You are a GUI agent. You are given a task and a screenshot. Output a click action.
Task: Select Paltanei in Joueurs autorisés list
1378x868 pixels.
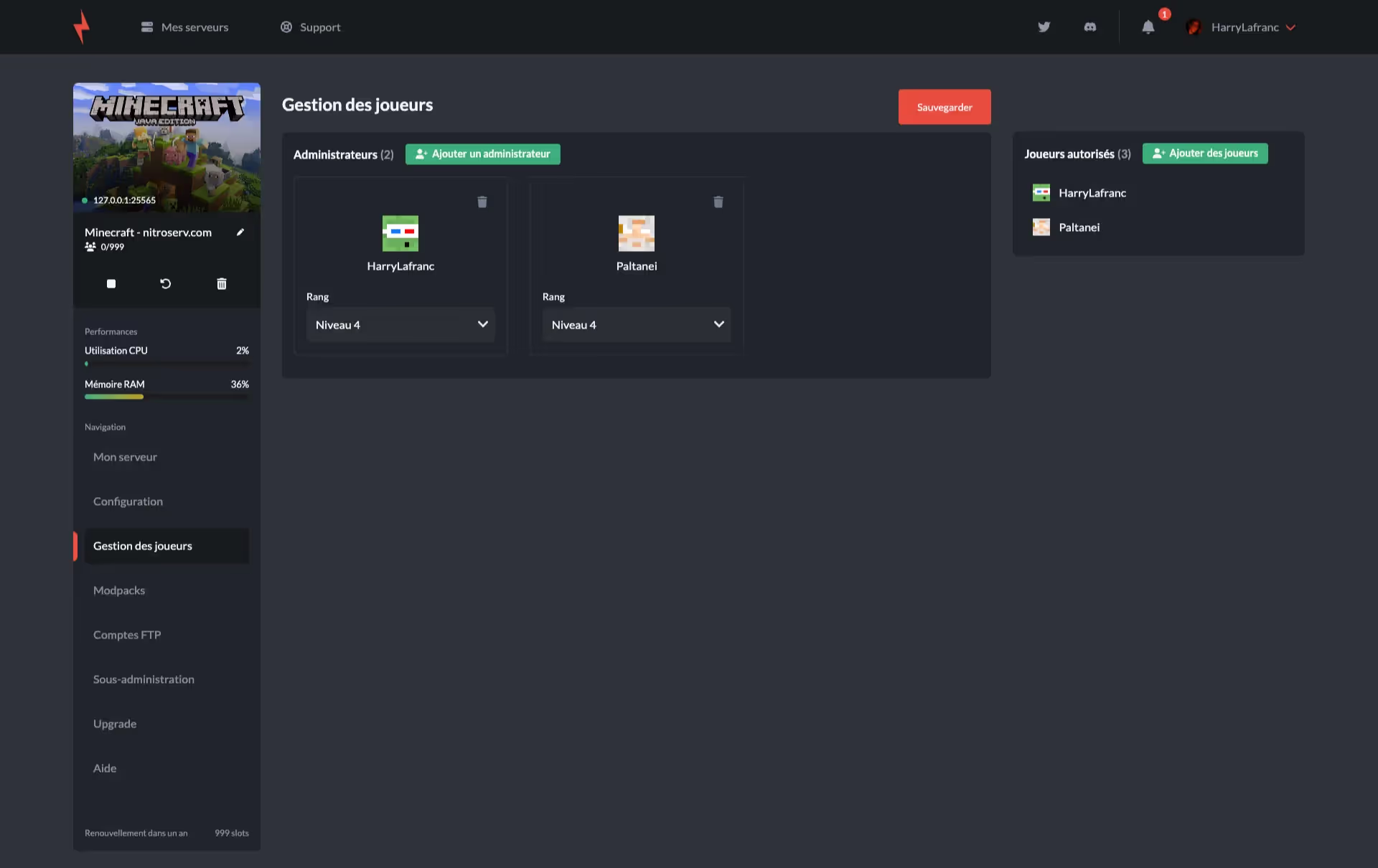point(1079,227)
